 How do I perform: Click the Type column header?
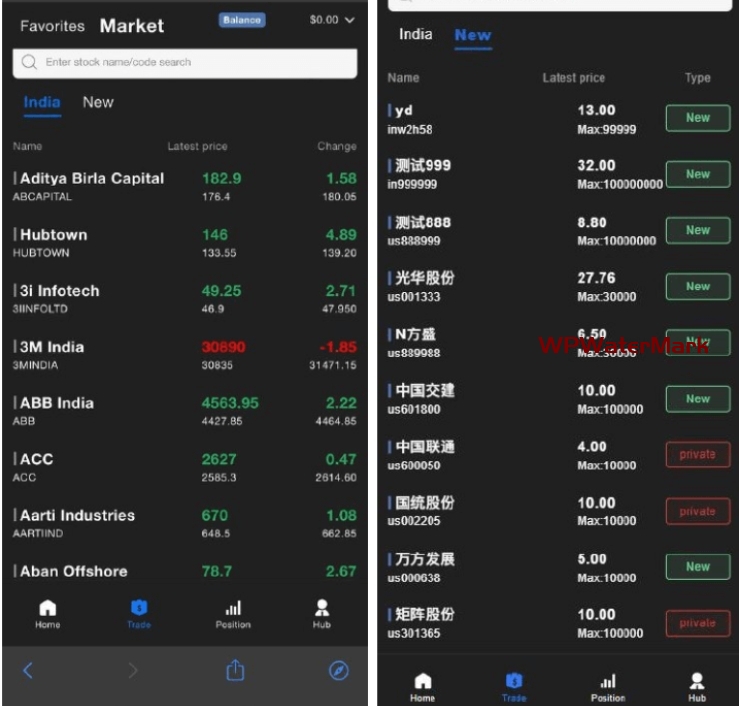point(698,78)
